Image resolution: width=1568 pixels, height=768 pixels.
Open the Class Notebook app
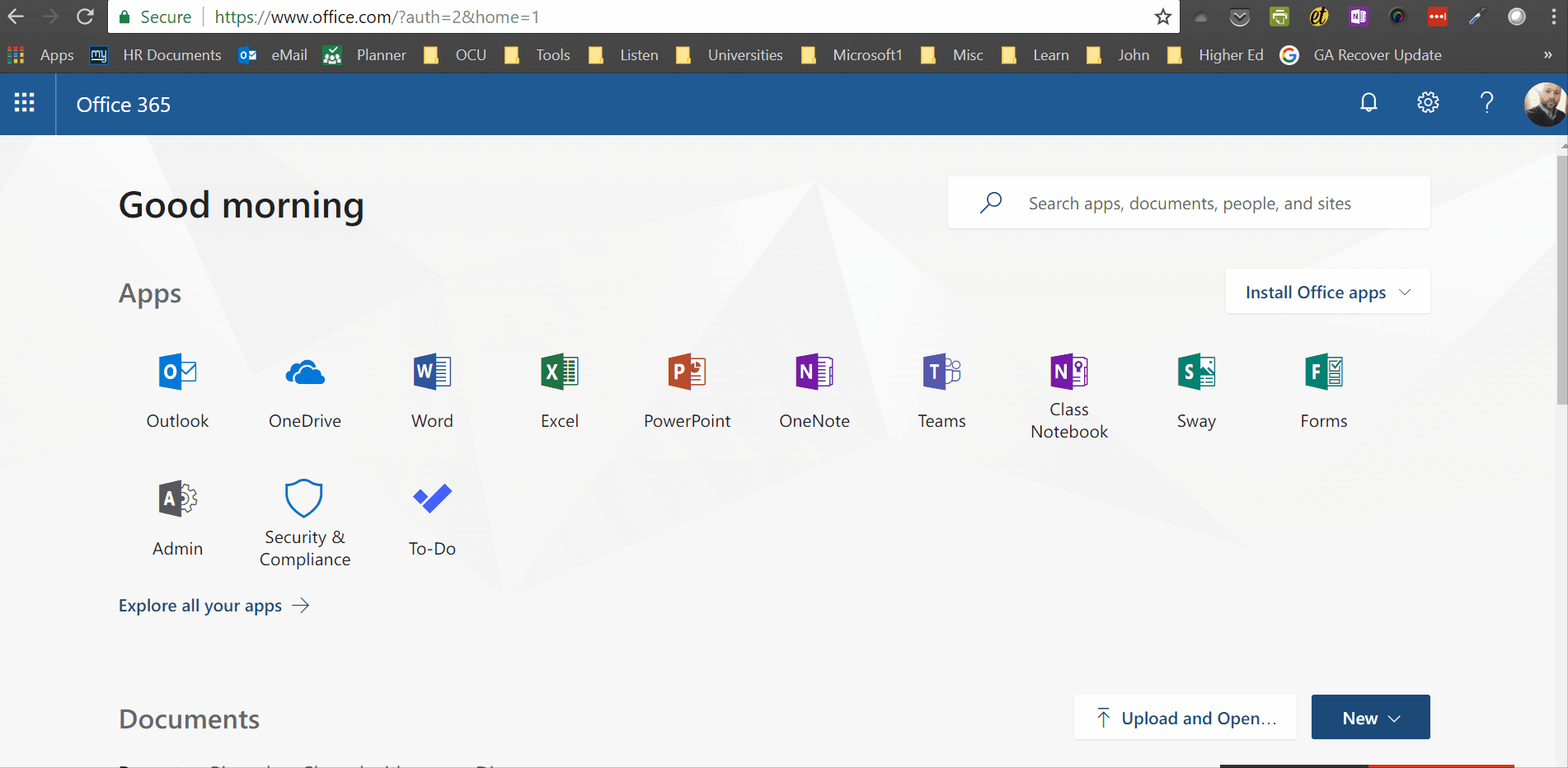pyautogui.click(x=1069, y=396)
